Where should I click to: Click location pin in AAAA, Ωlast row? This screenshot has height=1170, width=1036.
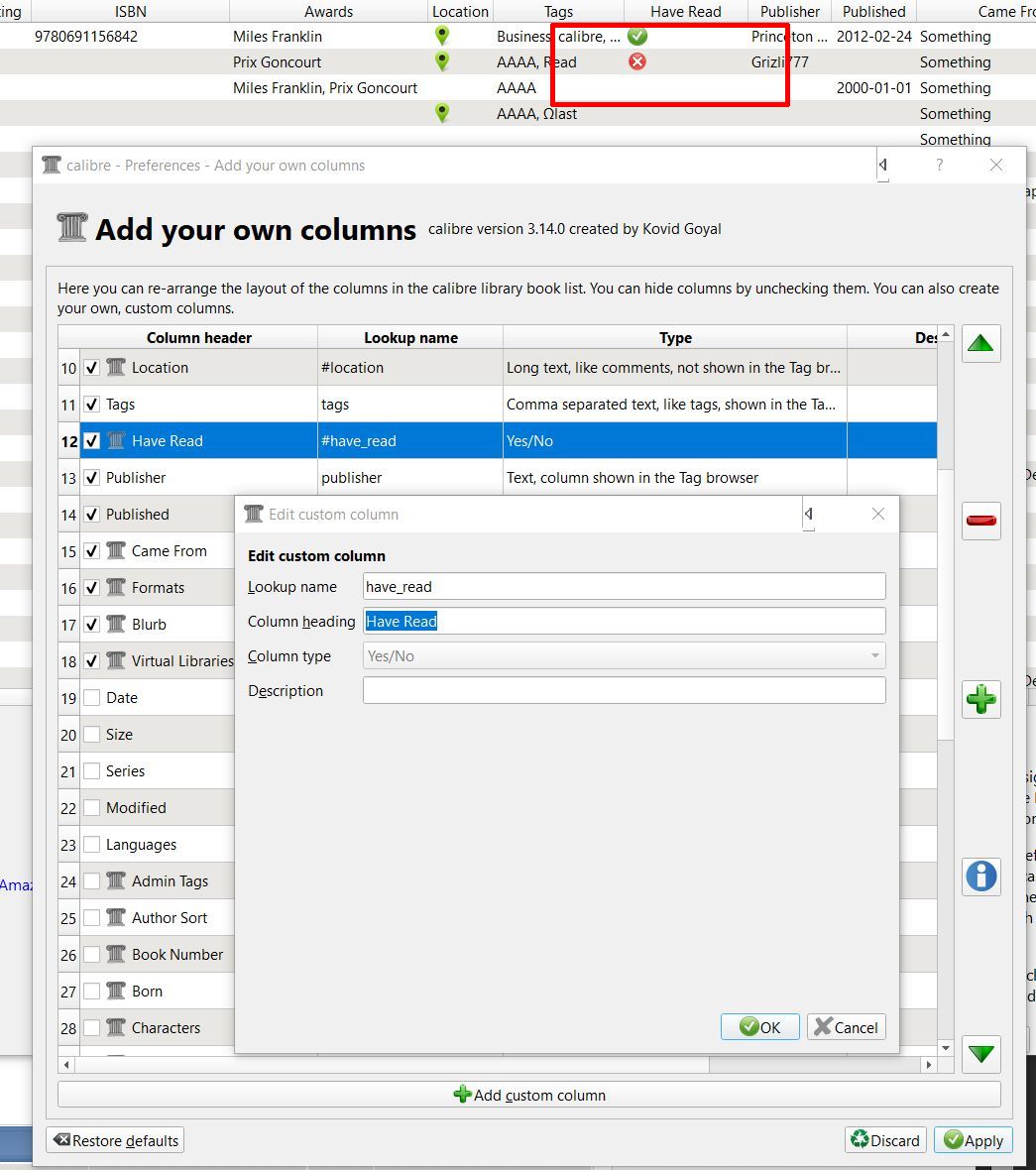click(x=442, y=113)
